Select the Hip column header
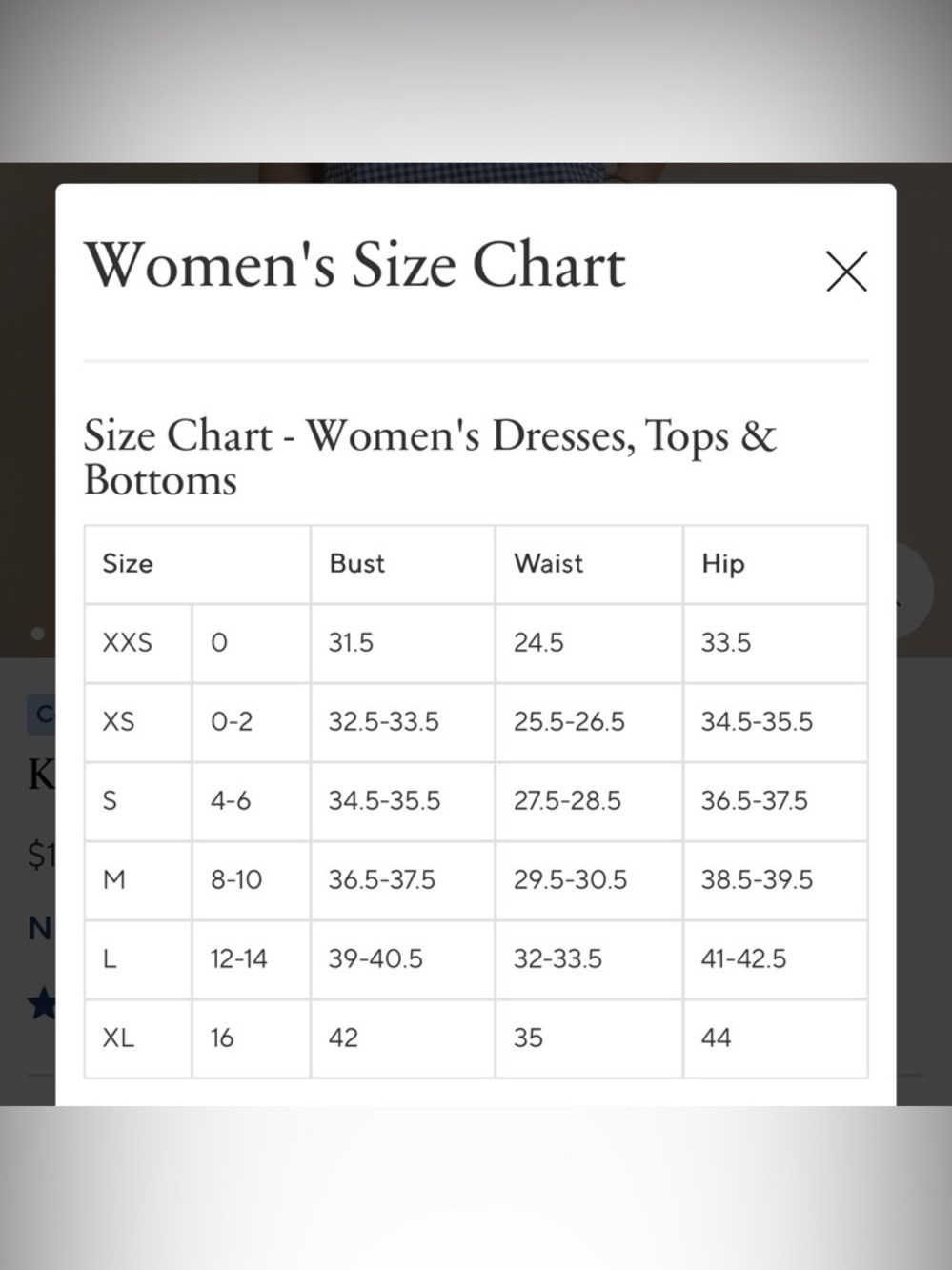The width and height of the screenshot is (952, 1270). [x=723, y=563]
